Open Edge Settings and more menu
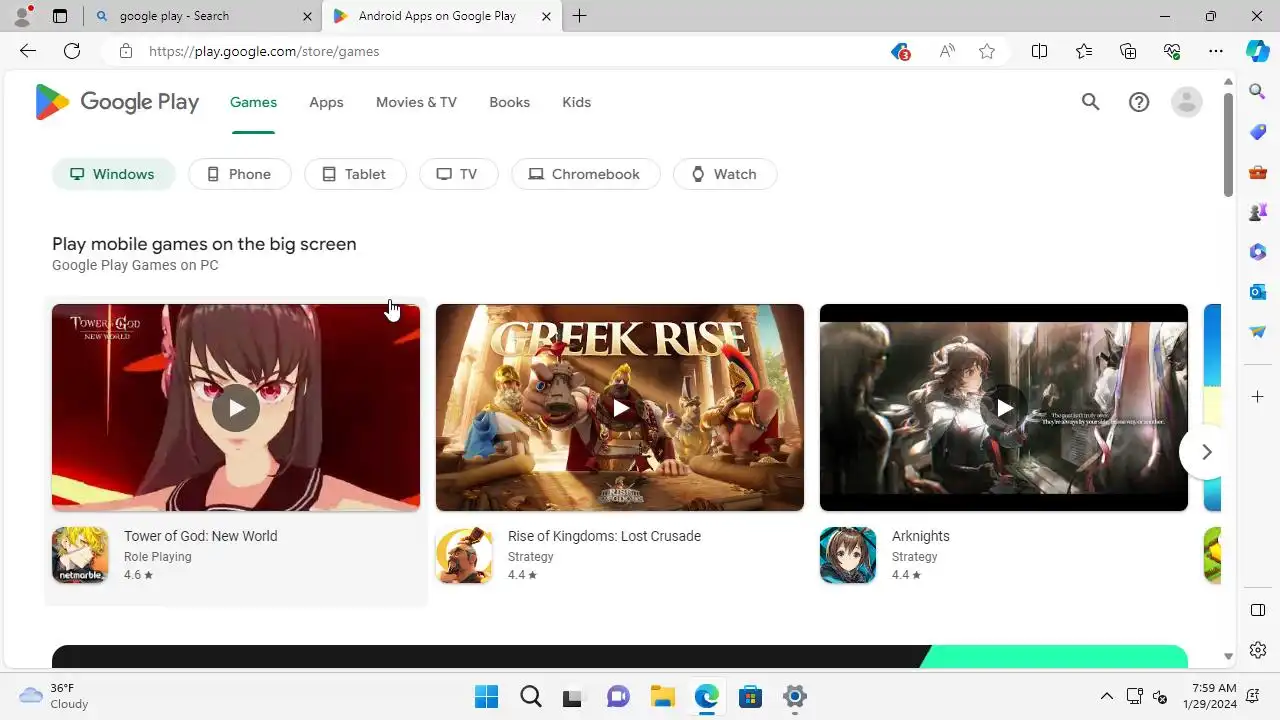The width and height of the screenshot is (1280, 720). point(1216,51)
